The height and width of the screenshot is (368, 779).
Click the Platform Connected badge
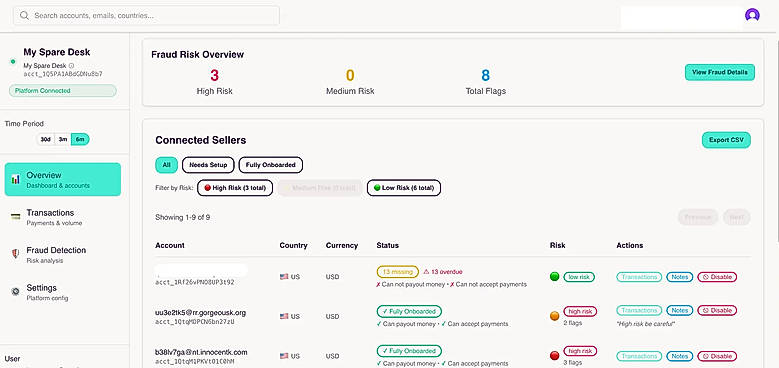(x=63, y=91)
